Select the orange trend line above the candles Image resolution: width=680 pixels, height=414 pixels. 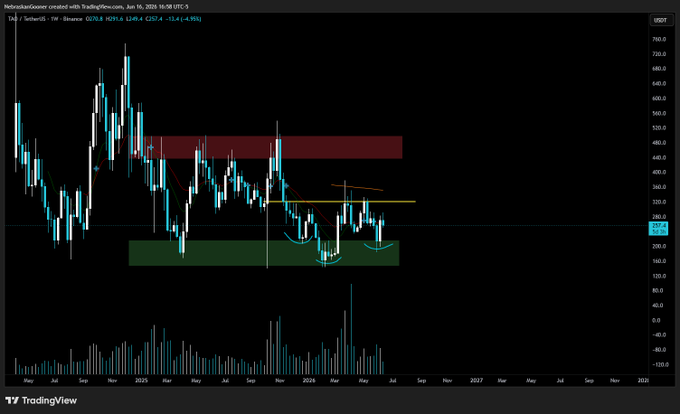coord(357,188)
